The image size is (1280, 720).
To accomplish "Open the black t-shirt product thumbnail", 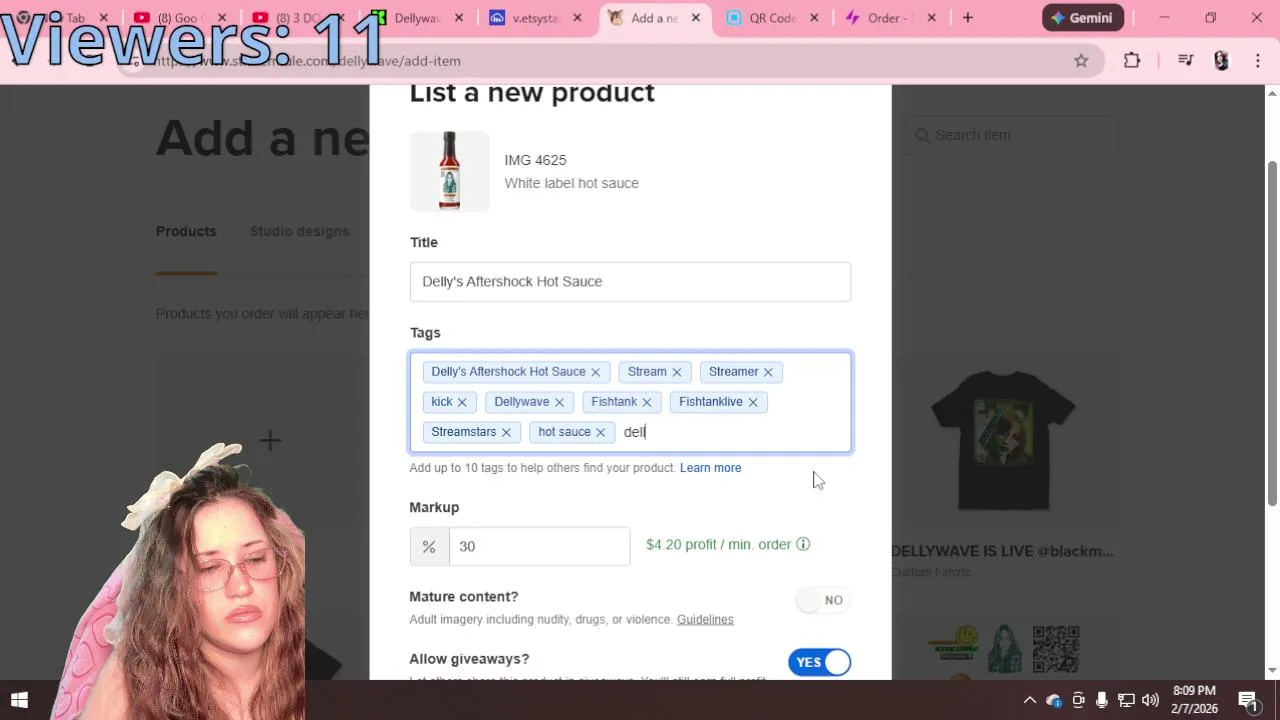I will pyautogui.click(x=1003, y=440).
